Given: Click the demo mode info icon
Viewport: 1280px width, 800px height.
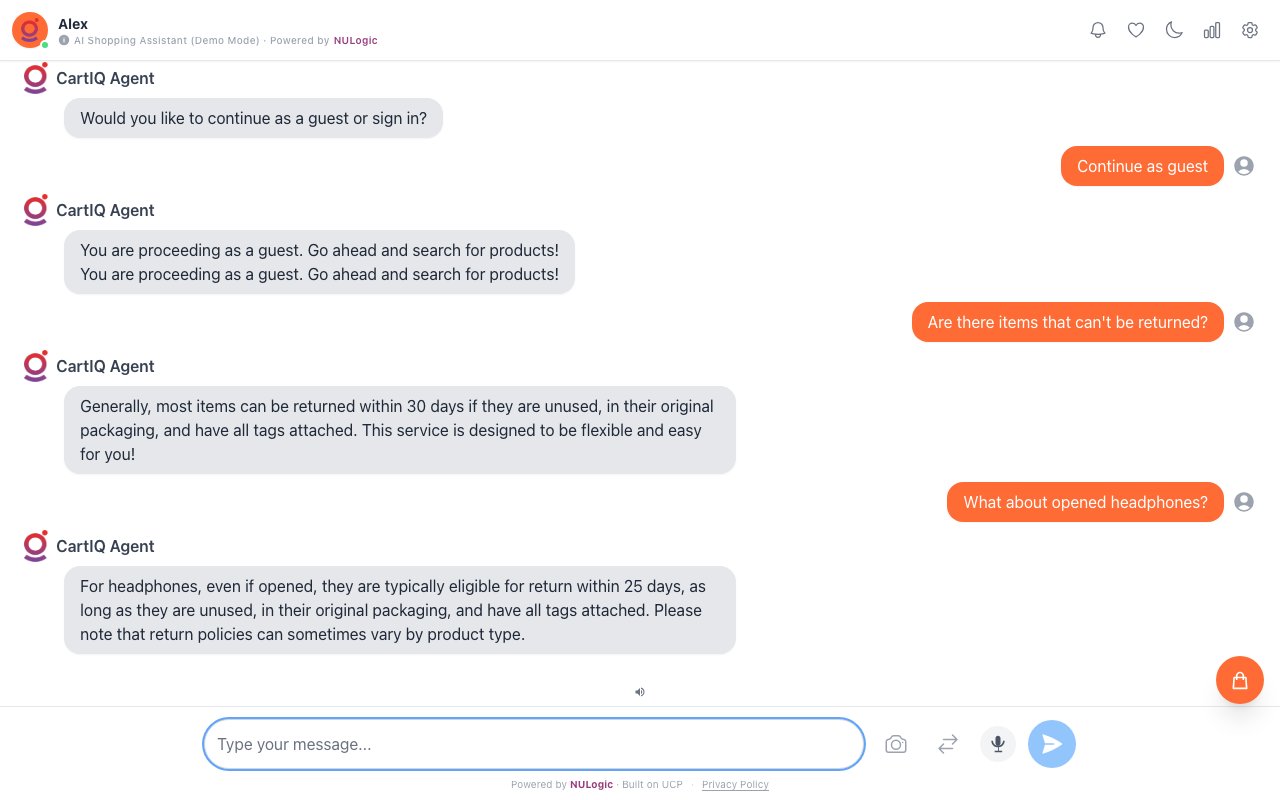Looking at the screenshot, I should click(x=64, y=41).
